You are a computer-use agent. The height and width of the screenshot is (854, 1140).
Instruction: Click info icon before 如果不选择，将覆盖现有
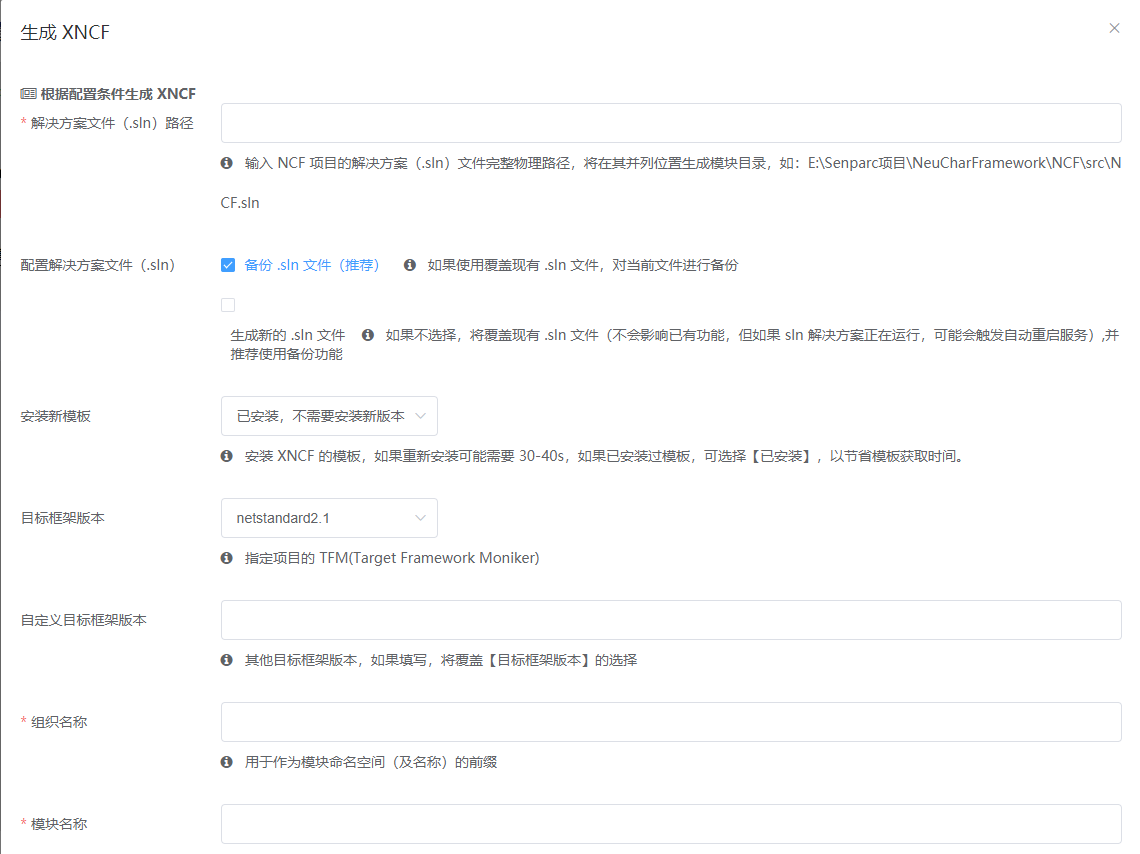(368, 335)
